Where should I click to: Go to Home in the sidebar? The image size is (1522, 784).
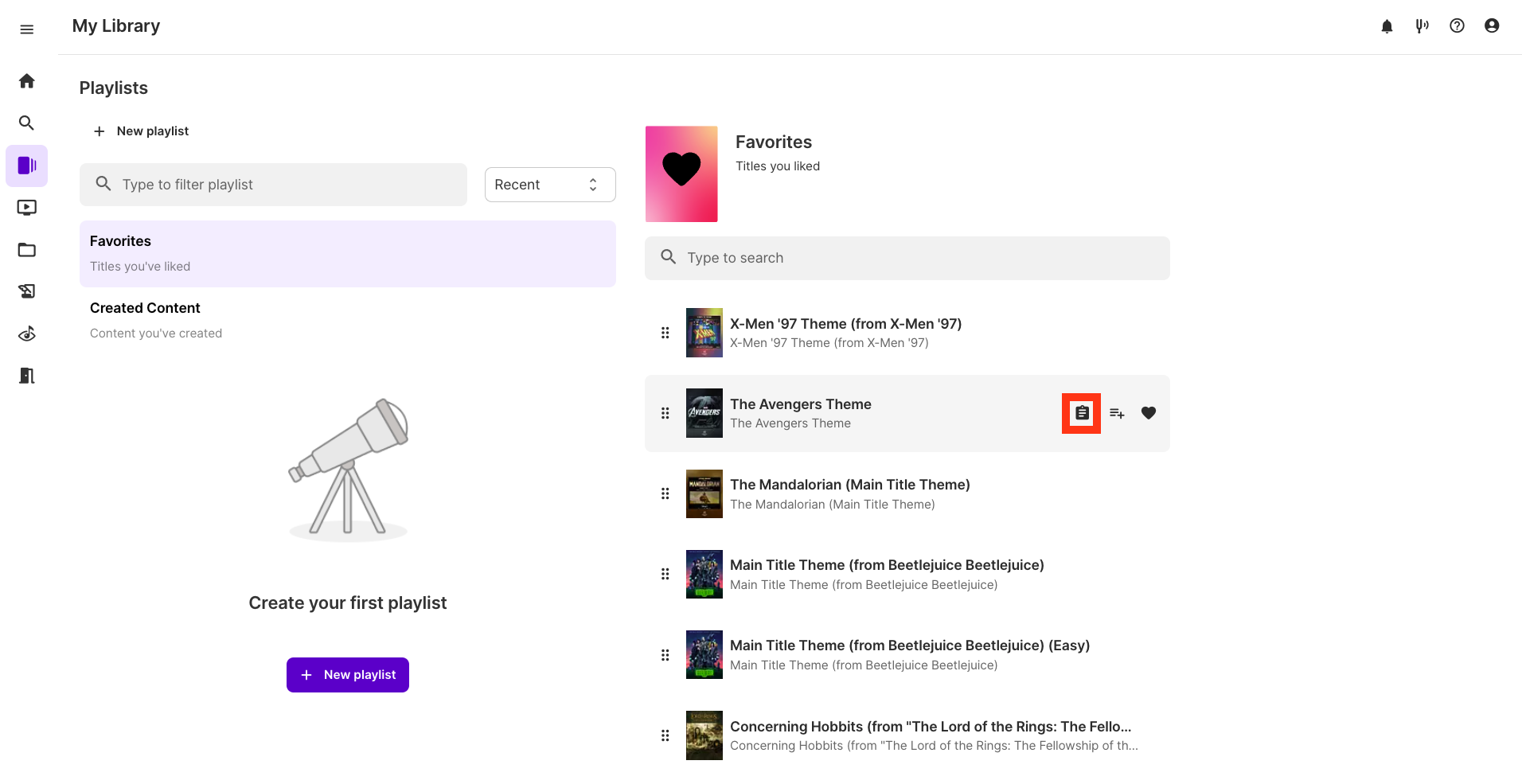click(x=26, y=81)
